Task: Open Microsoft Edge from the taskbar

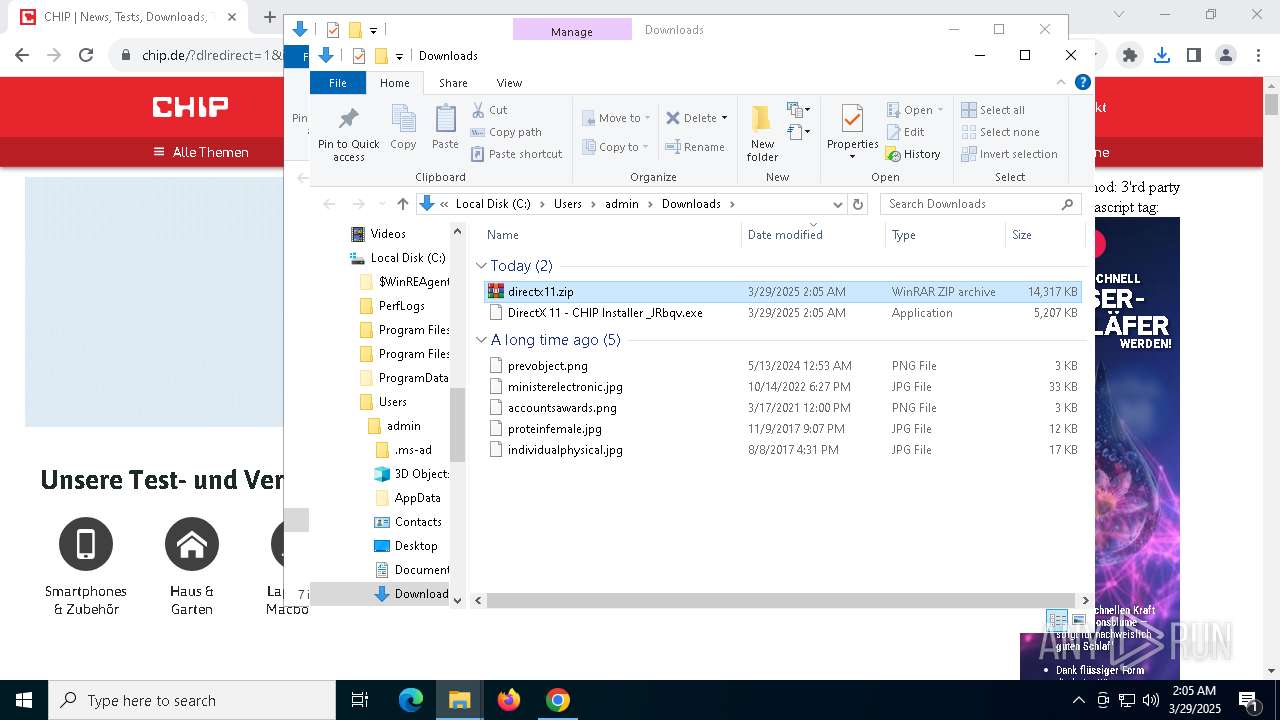Action: pyautogui.click(x=411, y=700)
